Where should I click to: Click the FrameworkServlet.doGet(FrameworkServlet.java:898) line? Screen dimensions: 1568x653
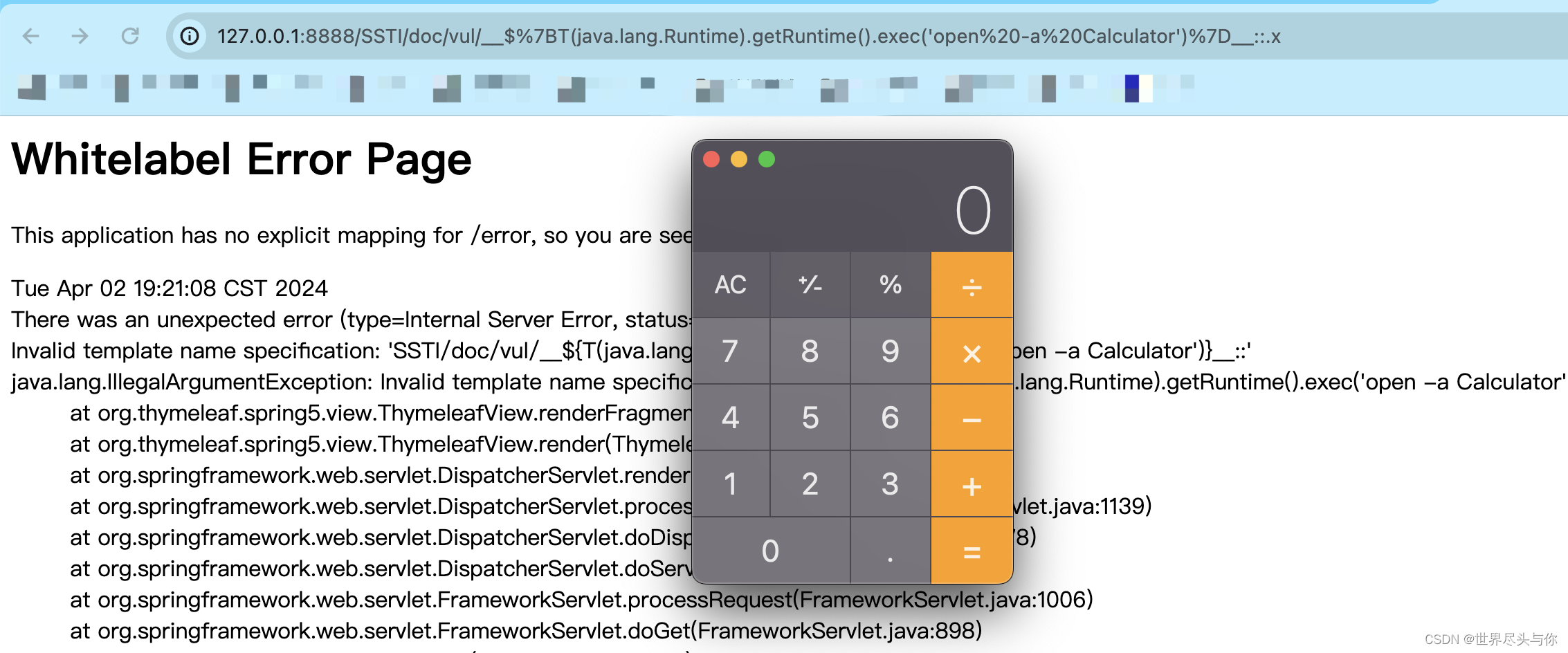(x=526, y=631)
